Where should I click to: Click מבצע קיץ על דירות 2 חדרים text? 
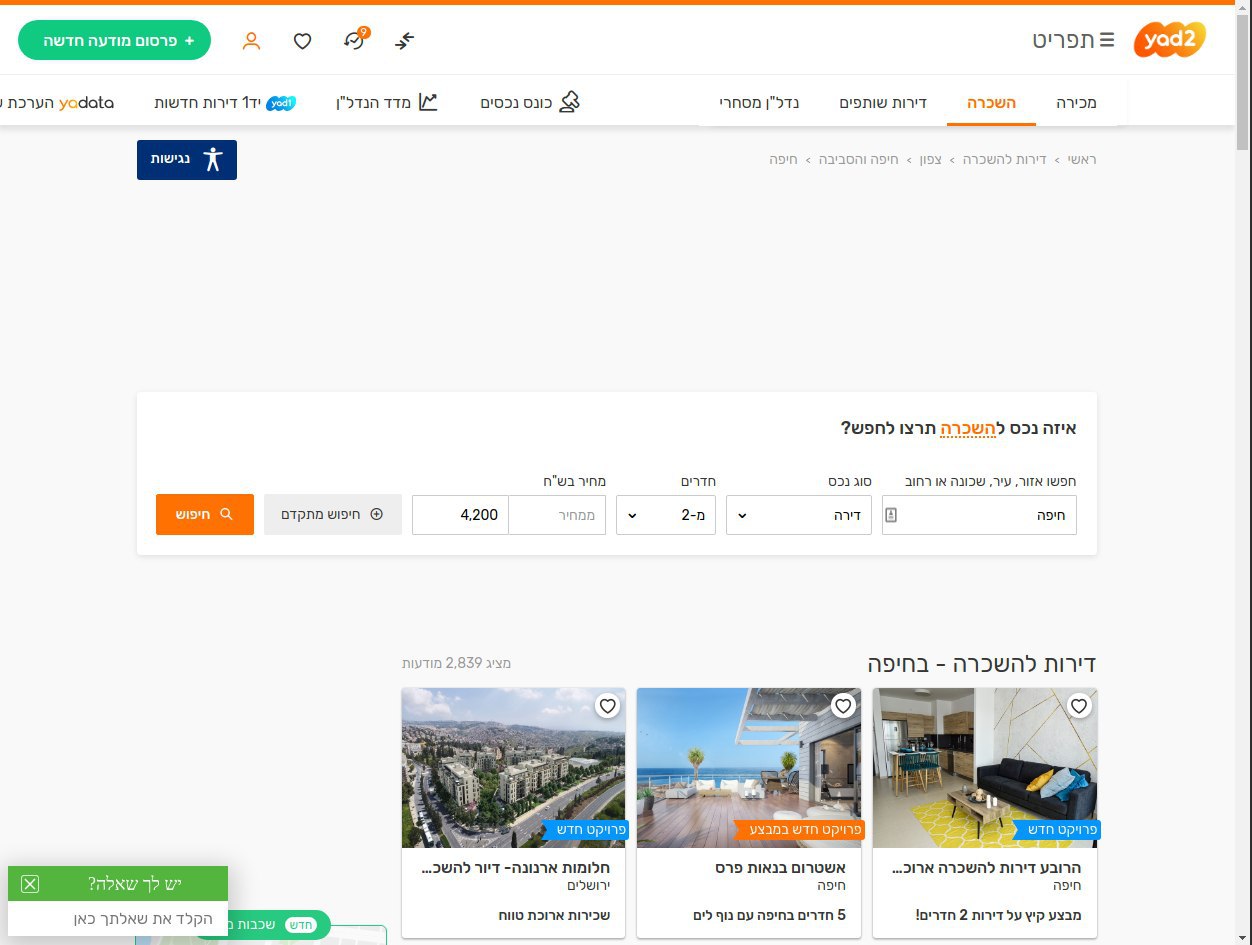(x=998, y=915)
